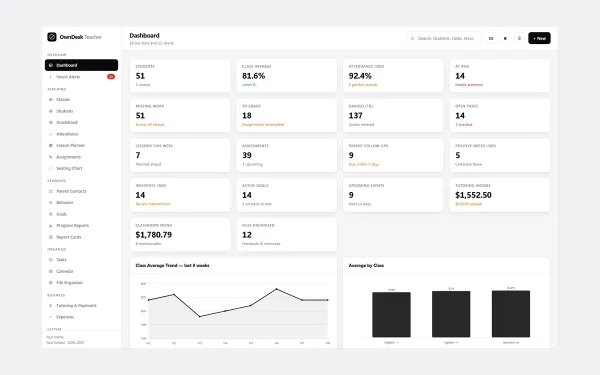
Task: Open Tutoring & Payments in sidebar
Action: 81,305
